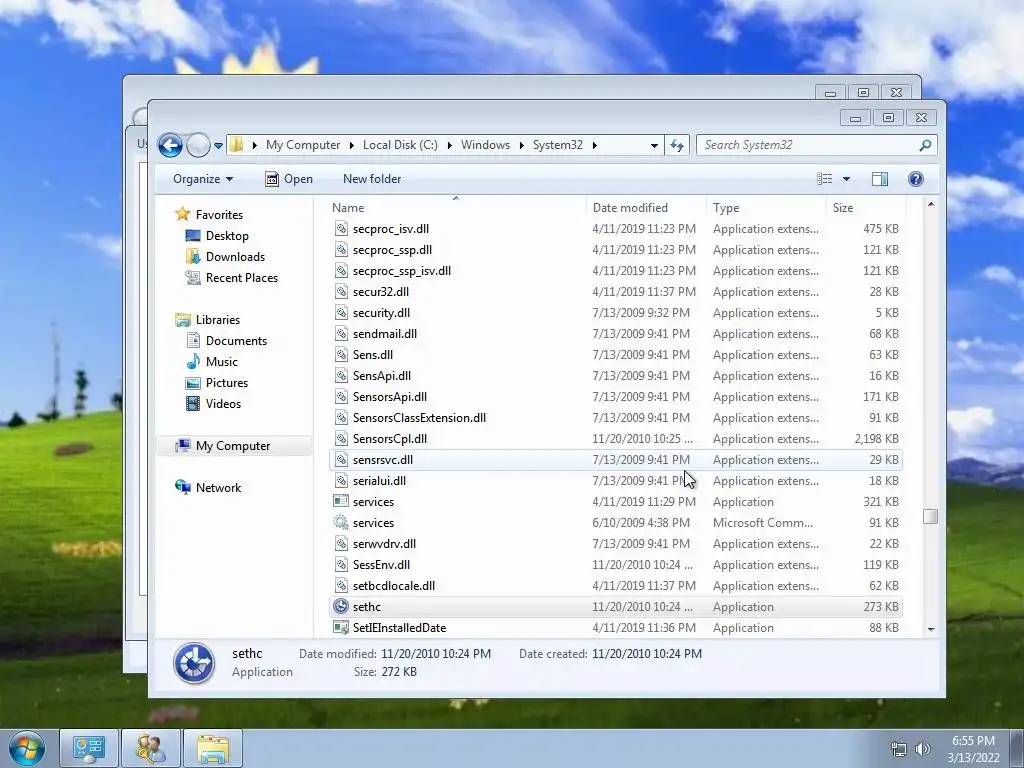Change your view icon button

(x=825, y=179)
